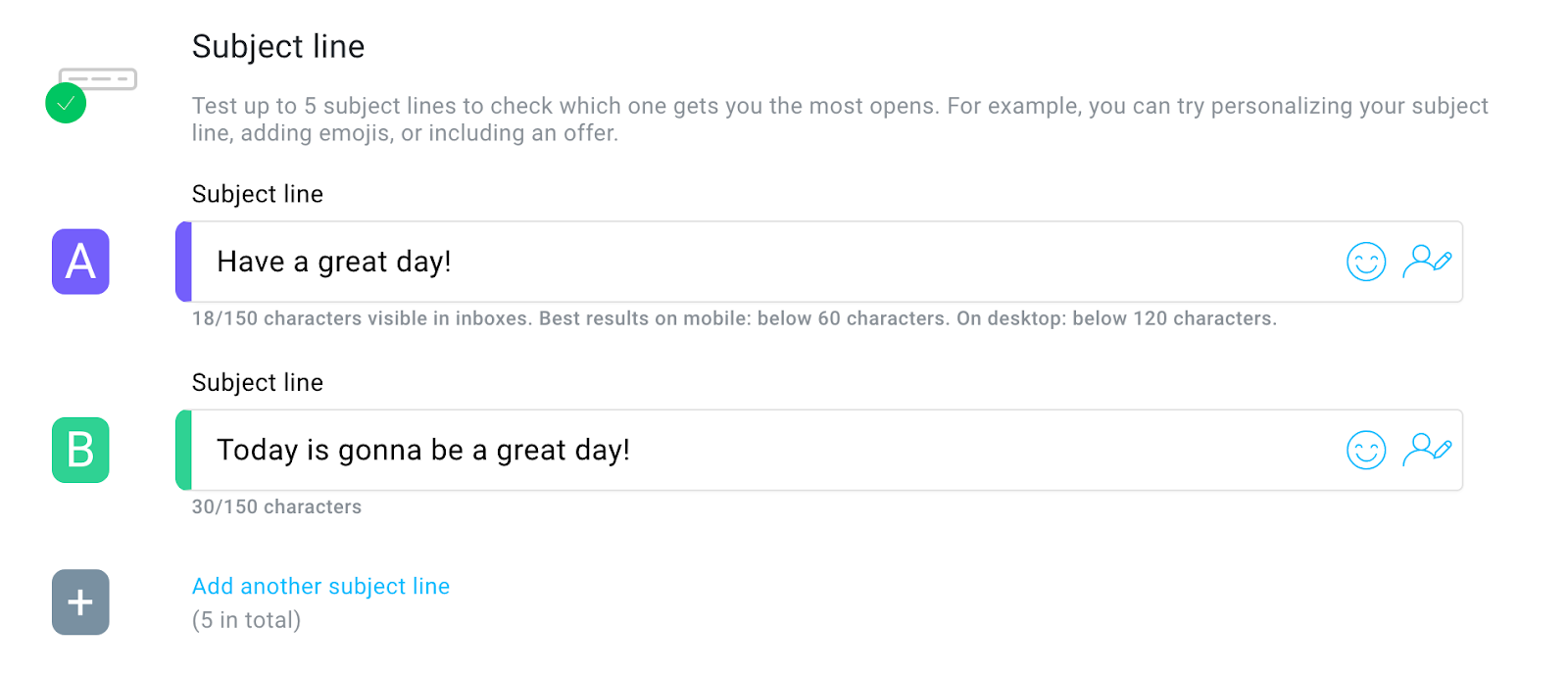Click the "Add another subject line" link
The height and width of the screenshot is (673, 1568).
320,586
